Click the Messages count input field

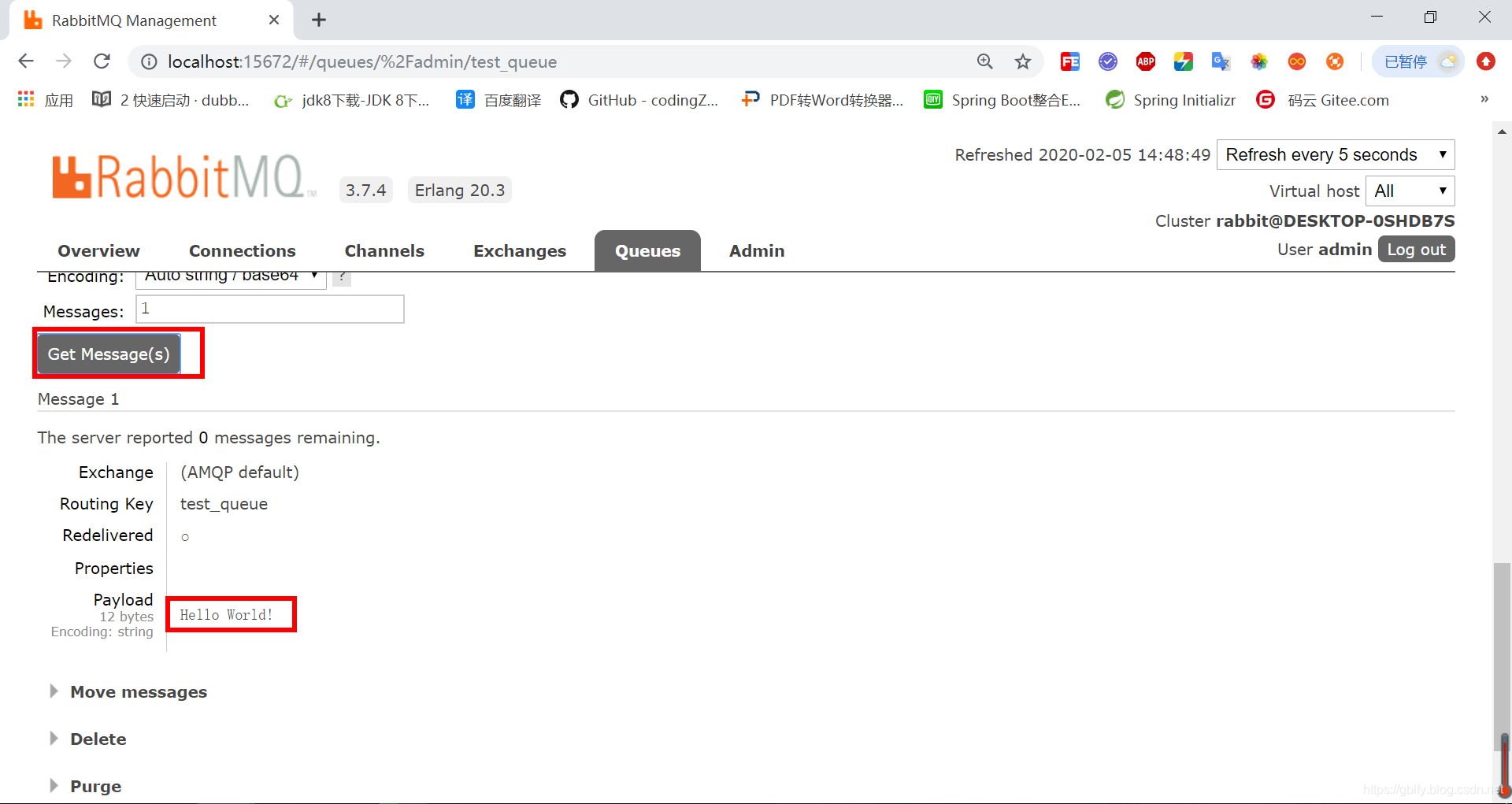coord(270,309)
